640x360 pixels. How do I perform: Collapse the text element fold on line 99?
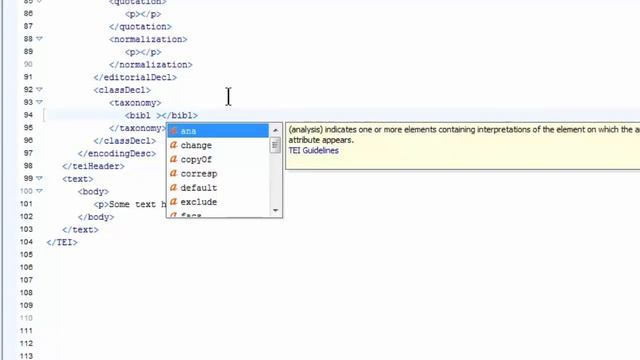[39, 178]
